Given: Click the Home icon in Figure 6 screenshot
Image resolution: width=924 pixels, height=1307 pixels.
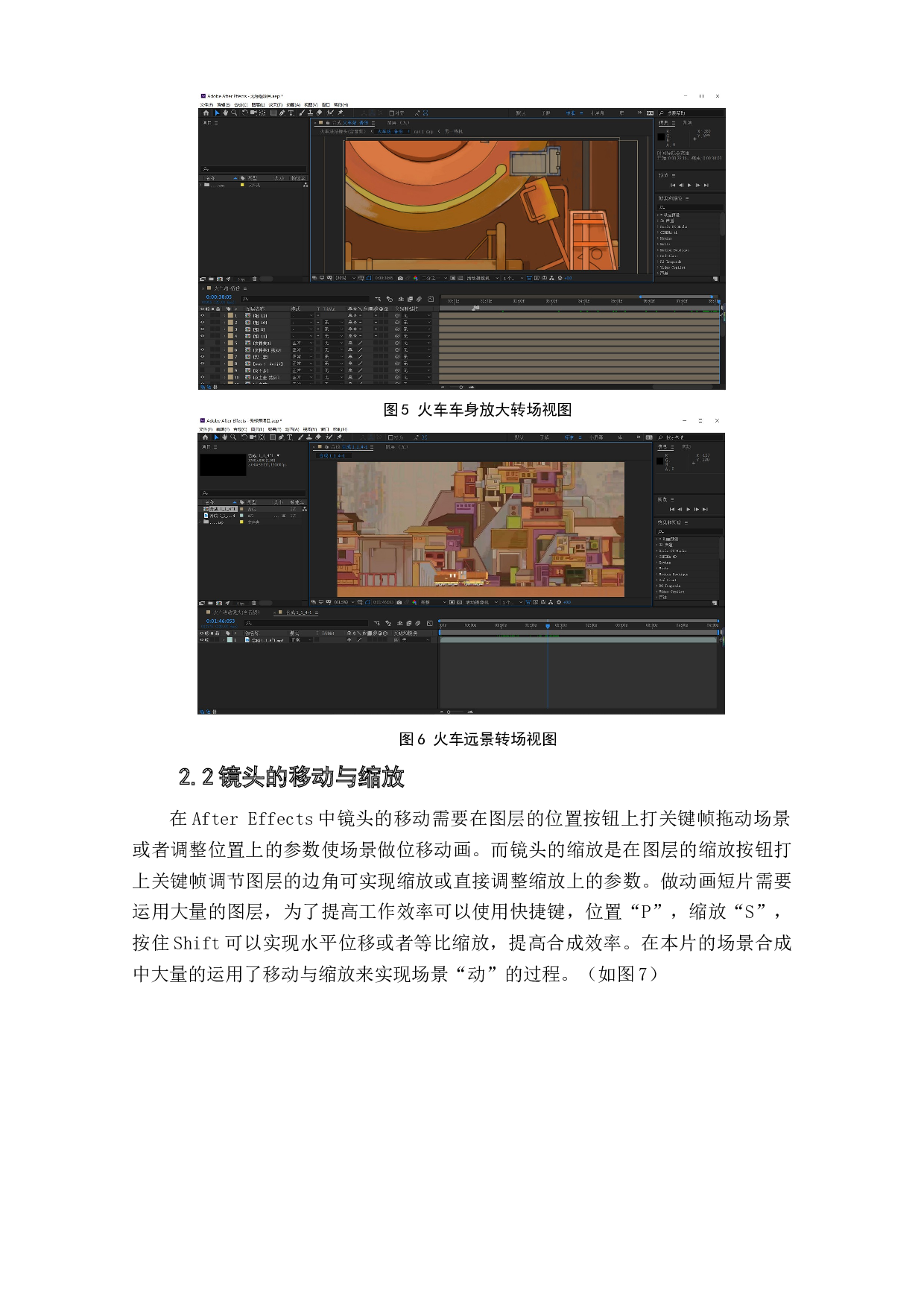Looking at the screenshot, I should (206, 437).
